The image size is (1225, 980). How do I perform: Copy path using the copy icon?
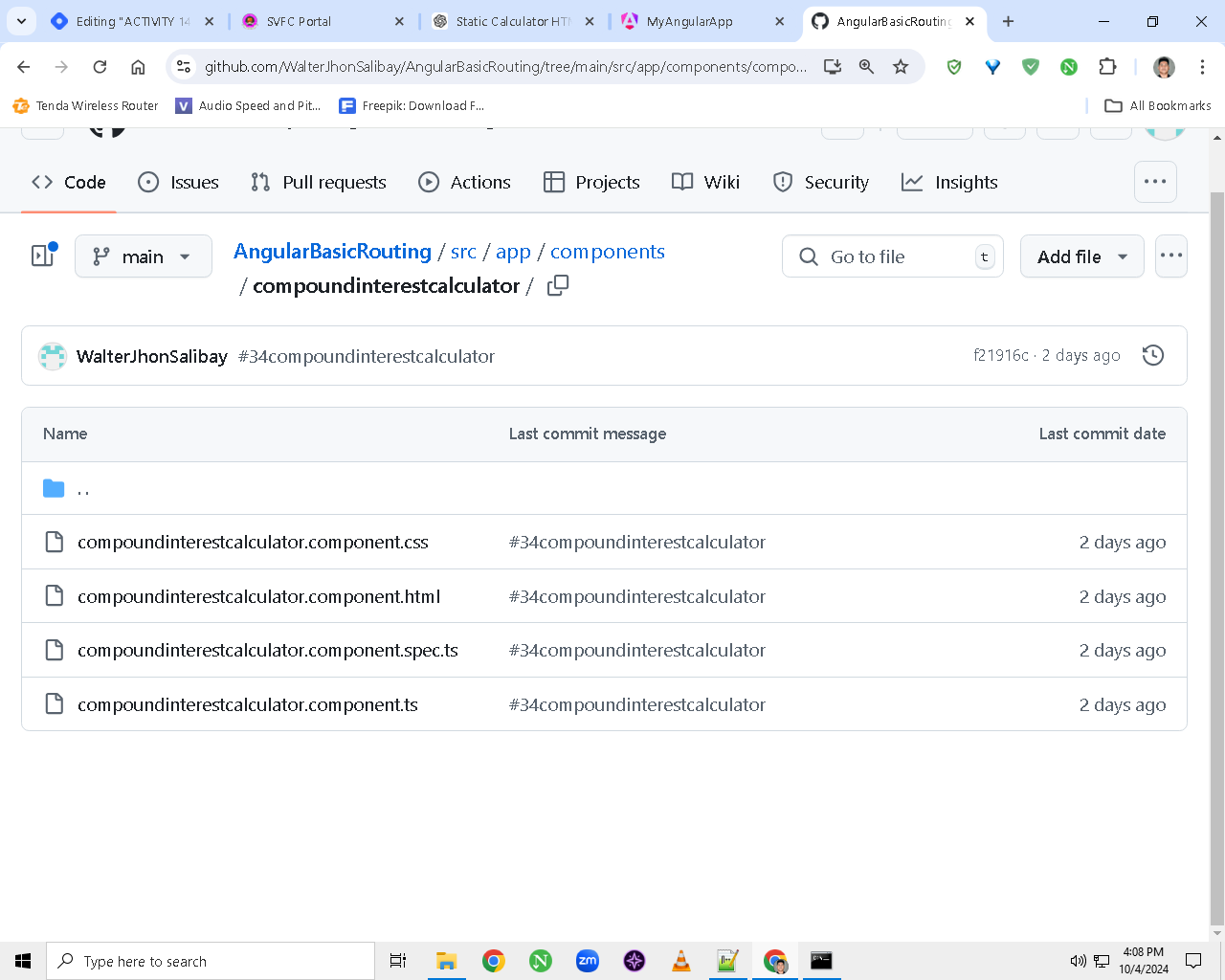tap(558, 285)
